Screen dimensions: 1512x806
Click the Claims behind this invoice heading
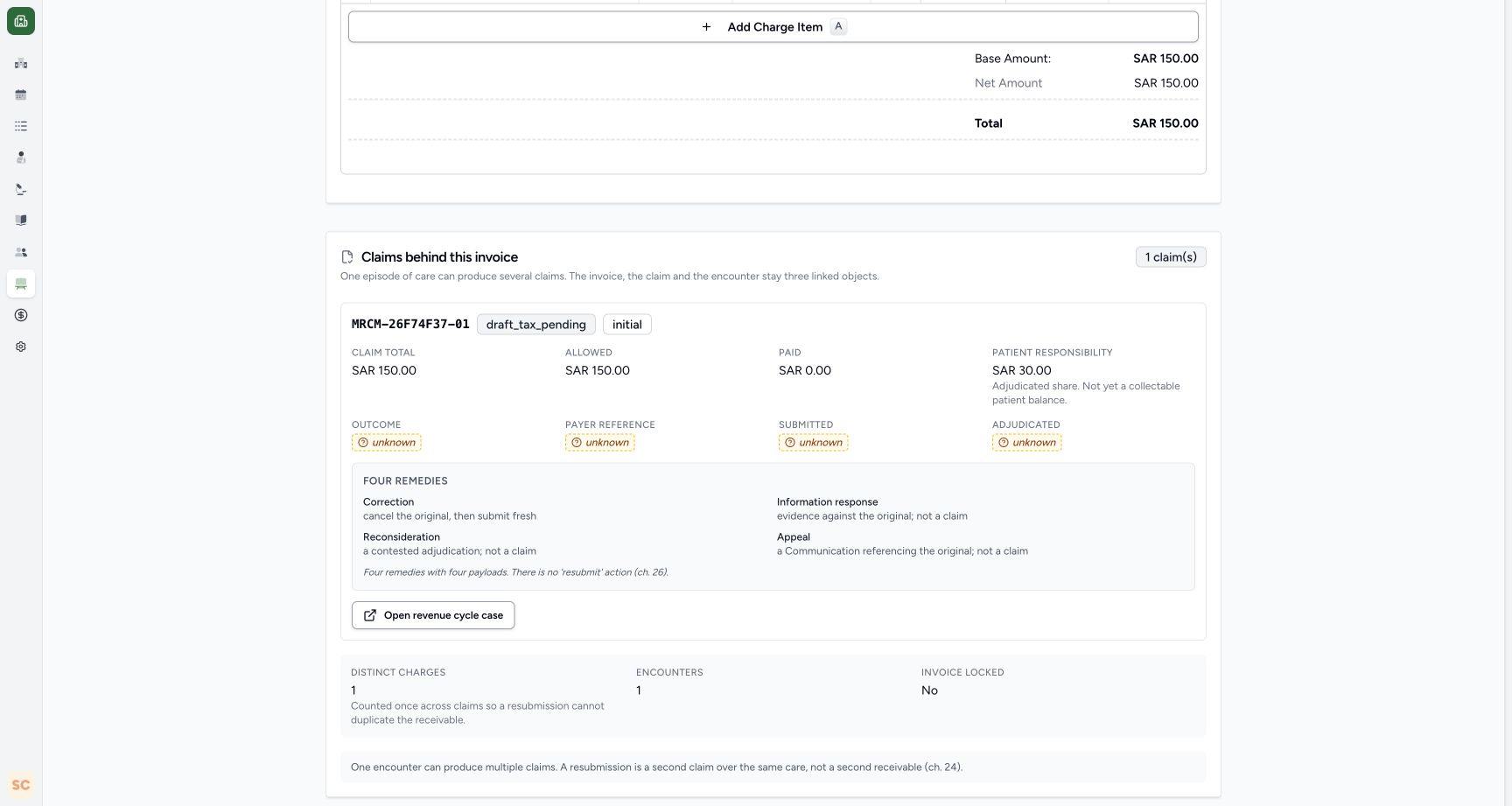439,257
